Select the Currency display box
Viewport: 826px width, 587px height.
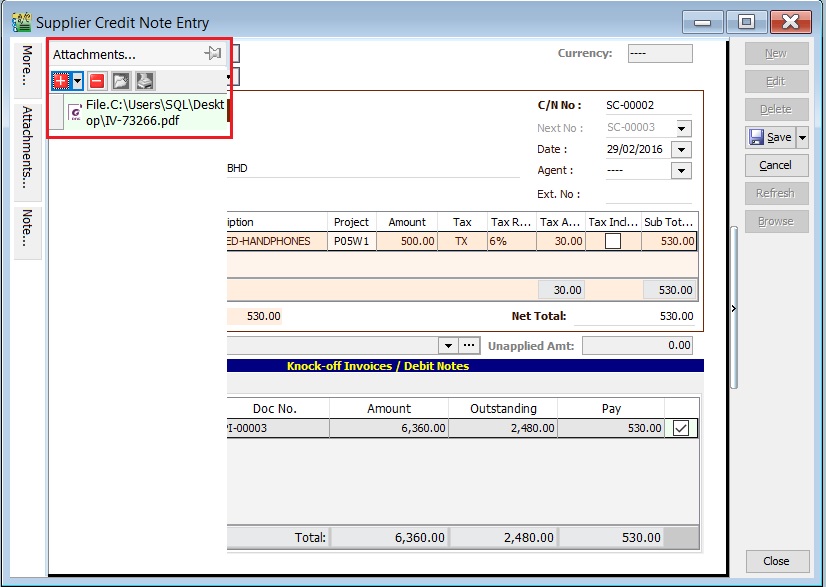(662, 53)
